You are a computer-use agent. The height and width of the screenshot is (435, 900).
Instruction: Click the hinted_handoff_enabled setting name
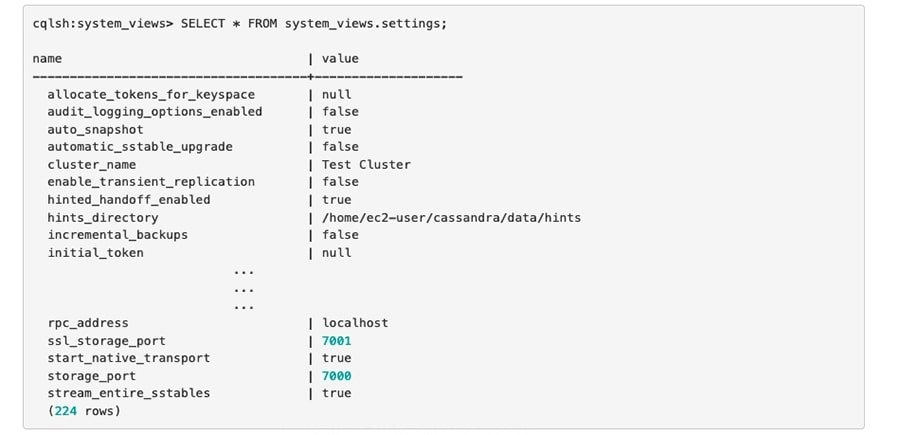[x=129, y=200]
